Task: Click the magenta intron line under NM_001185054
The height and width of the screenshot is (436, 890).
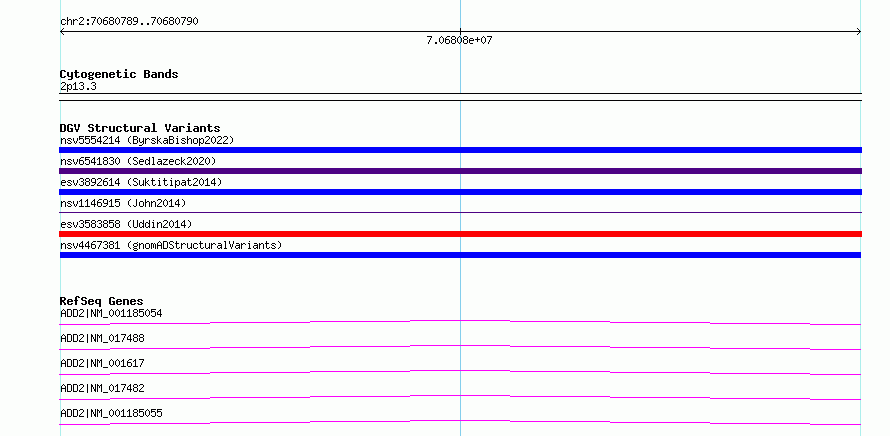Action: point(460,322)
